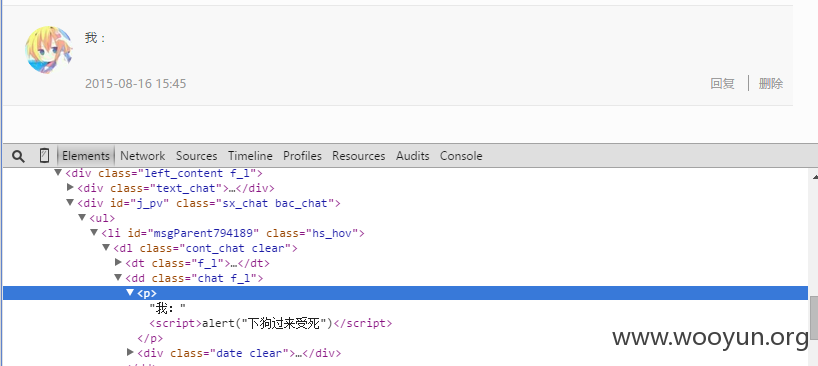818x366 pixels.
Task: Click the 回复 reply link
Action: pyautogui.click(x=722, y=83)
